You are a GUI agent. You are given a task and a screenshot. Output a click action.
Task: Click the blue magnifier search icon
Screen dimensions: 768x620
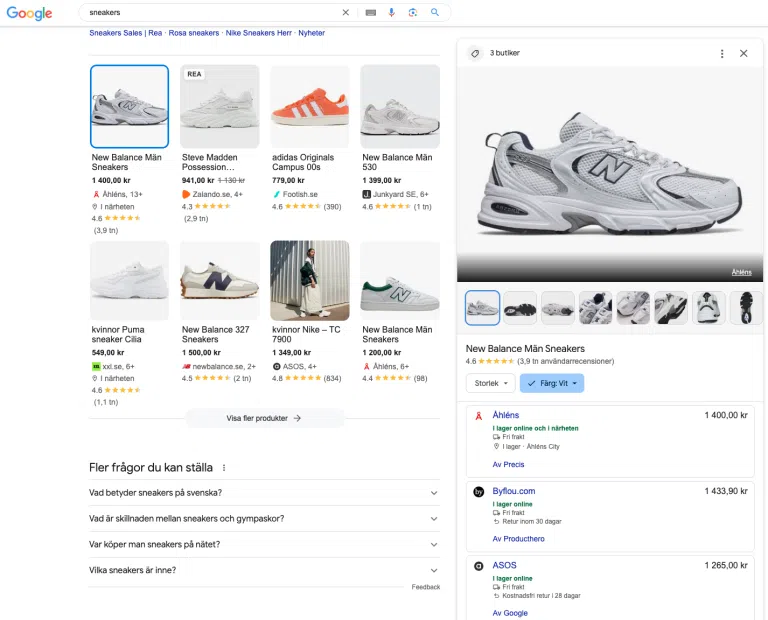[434, 12]
